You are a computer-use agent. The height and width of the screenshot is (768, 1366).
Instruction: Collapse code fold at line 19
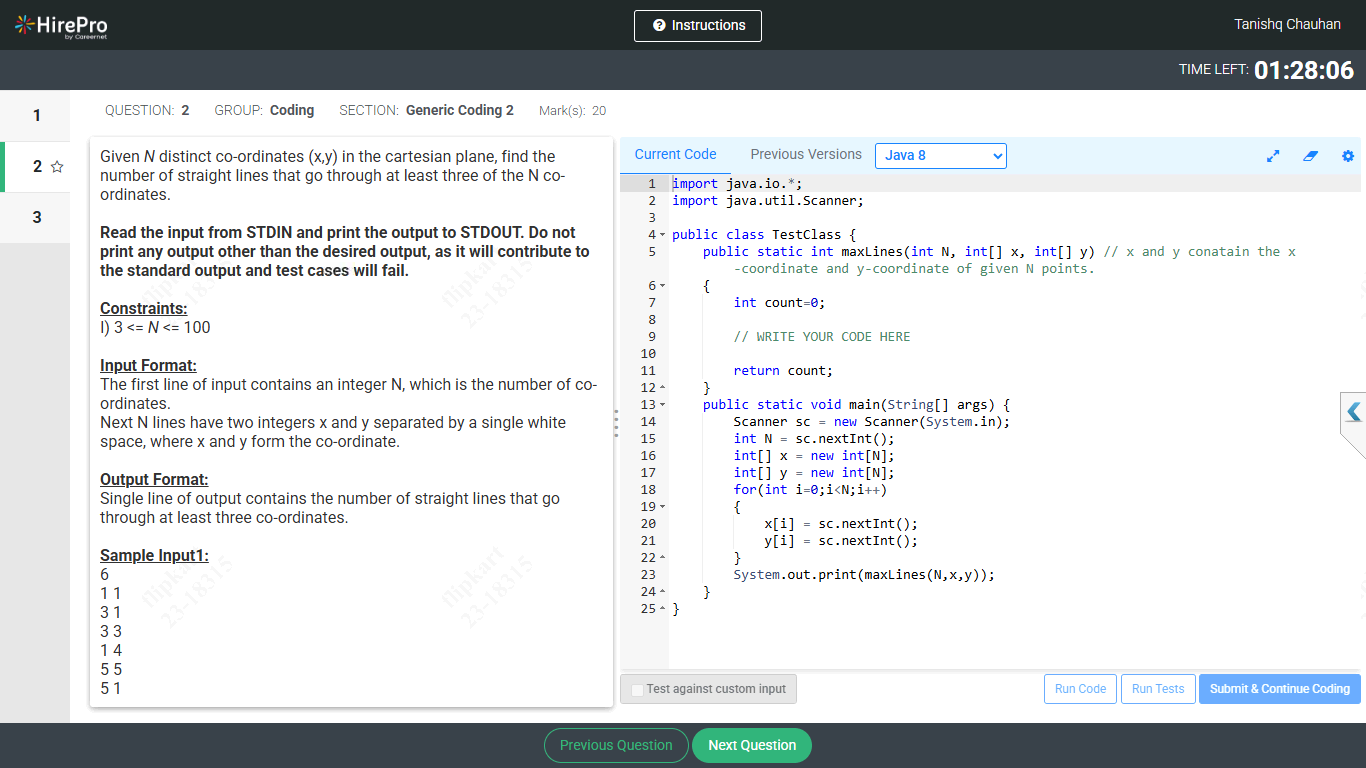(x=662, y=507)
